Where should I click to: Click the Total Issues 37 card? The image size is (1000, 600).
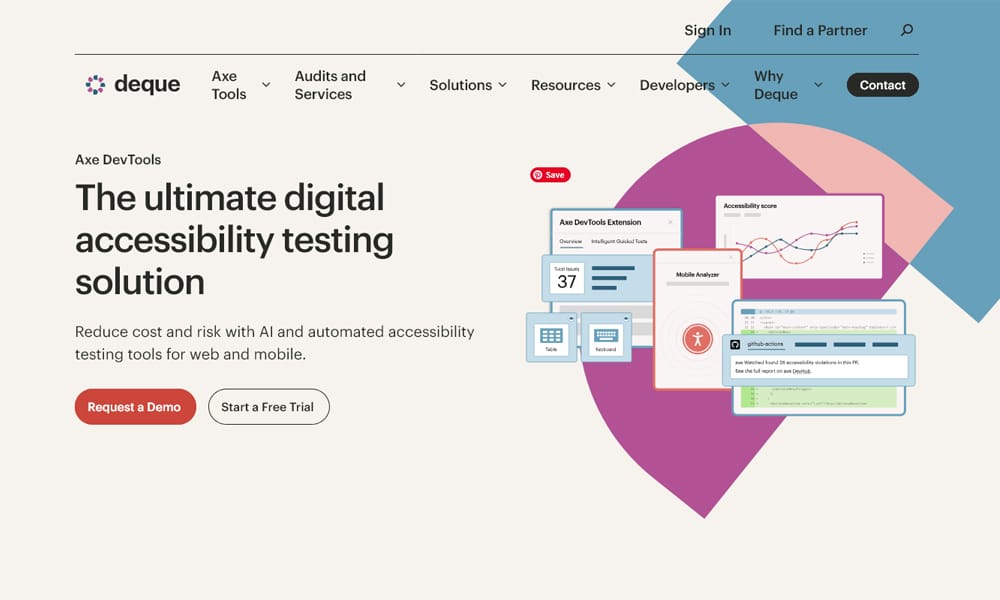pos(567,279)
